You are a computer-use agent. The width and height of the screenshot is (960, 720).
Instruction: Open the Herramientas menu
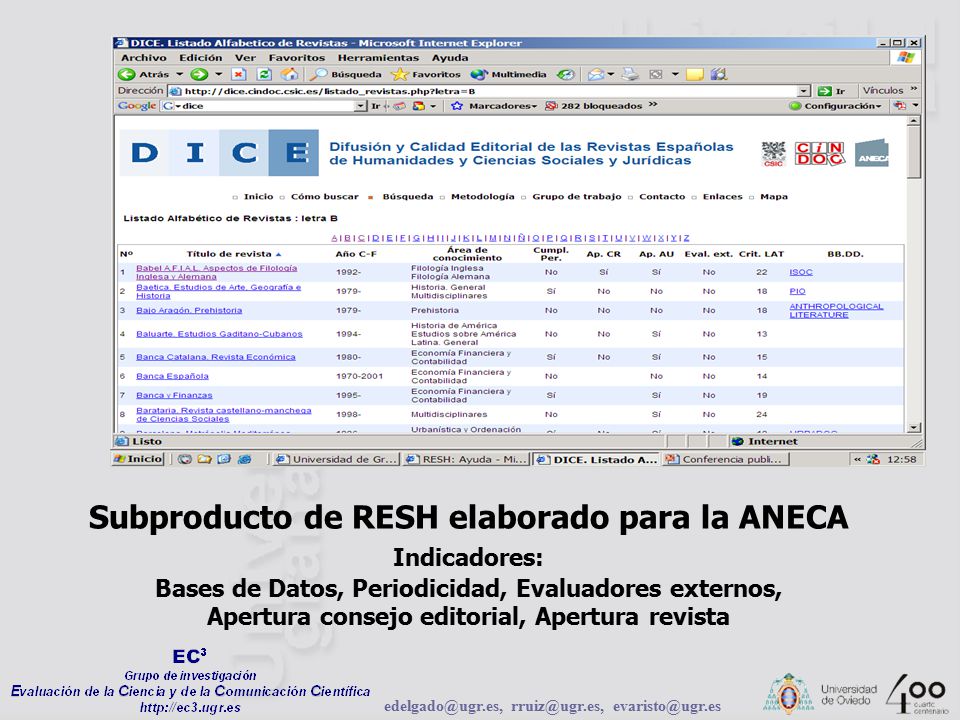coord(378,58)
